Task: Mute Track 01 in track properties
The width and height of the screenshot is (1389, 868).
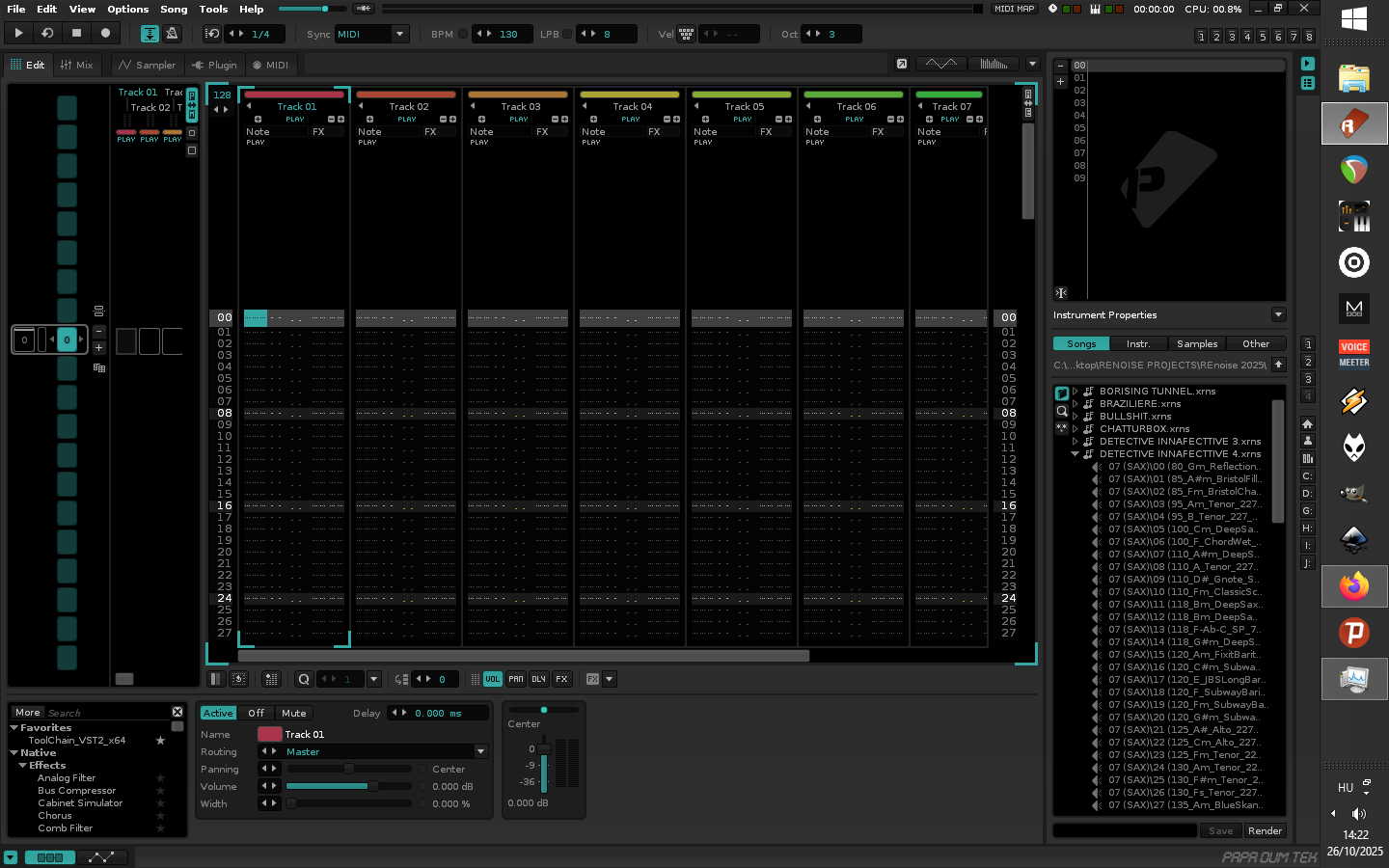Action: point(293,713)
